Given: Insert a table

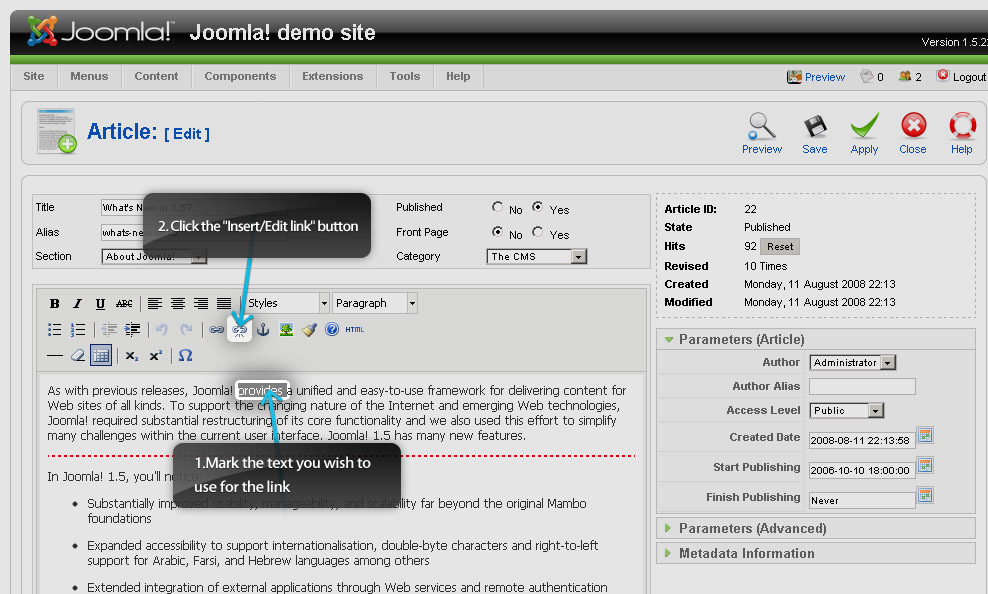Looking at the screenshot, I should (101, 356).
